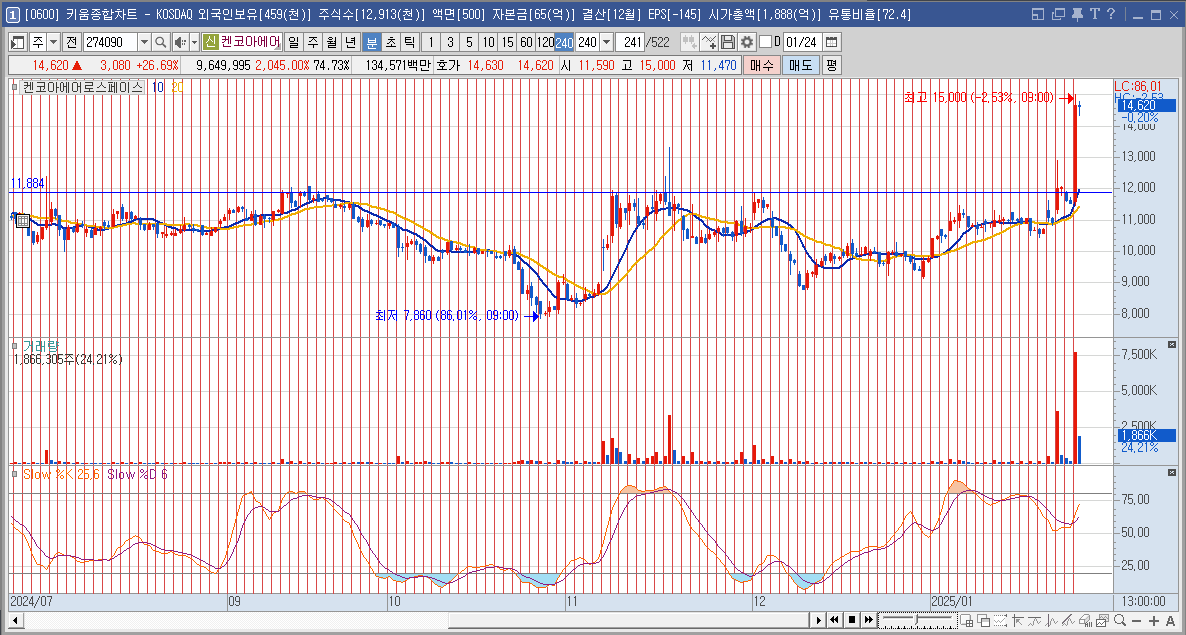The width and height of the screenshot is (1186, 635).
Task: Open the stock code dropdown arrow
Action: point(144,42)
